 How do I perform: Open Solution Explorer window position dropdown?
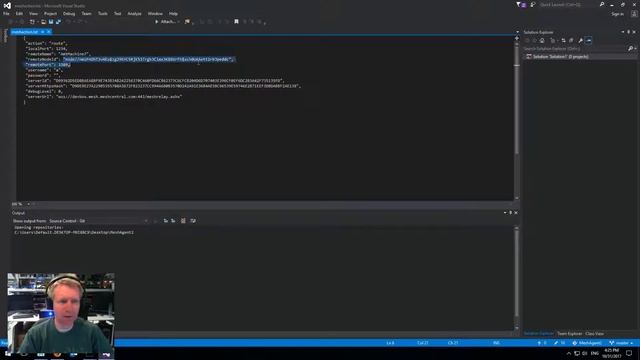(x=623, y=32)
